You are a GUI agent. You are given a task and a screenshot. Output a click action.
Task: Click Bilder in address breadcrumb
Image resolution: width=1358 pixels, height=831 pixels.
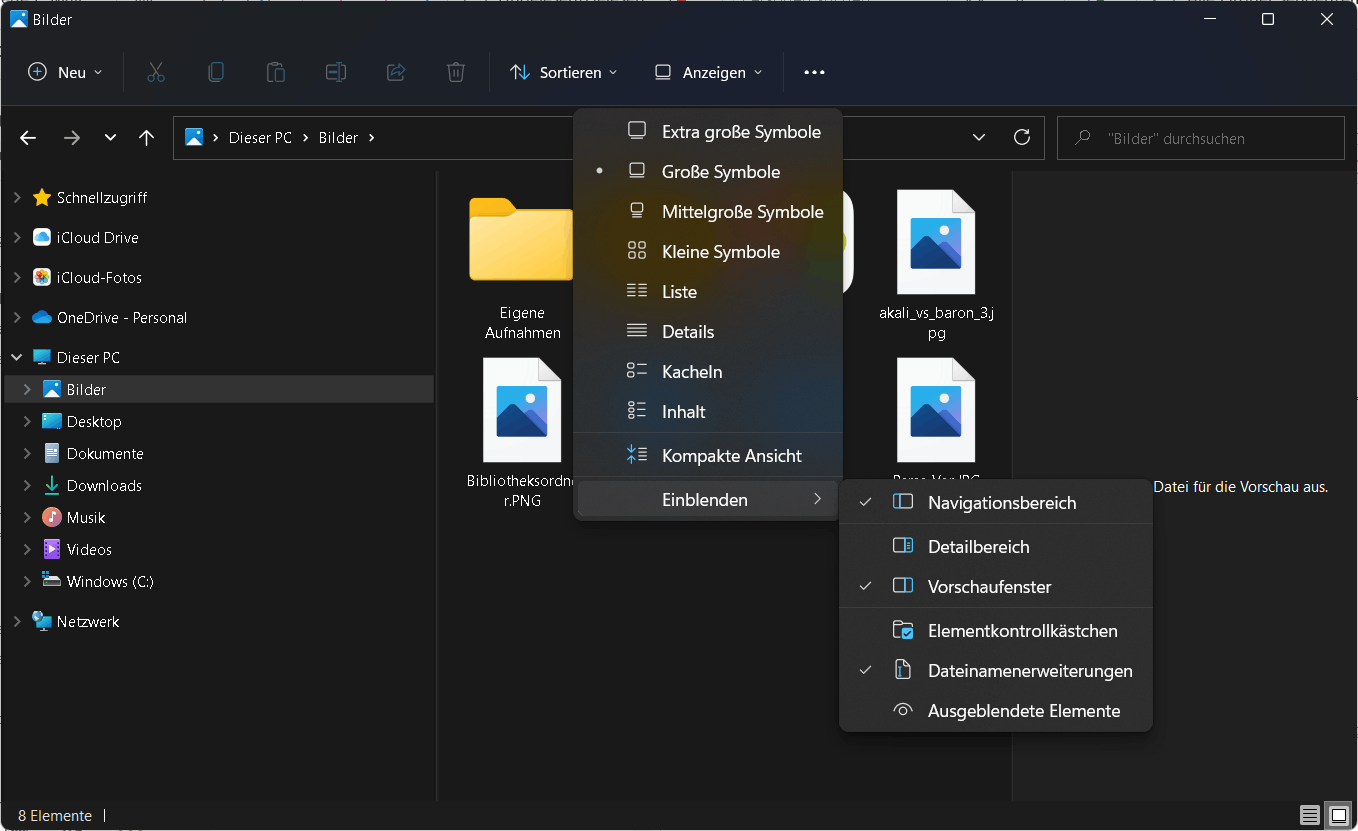pyautogui.click(x=338, y=138)
